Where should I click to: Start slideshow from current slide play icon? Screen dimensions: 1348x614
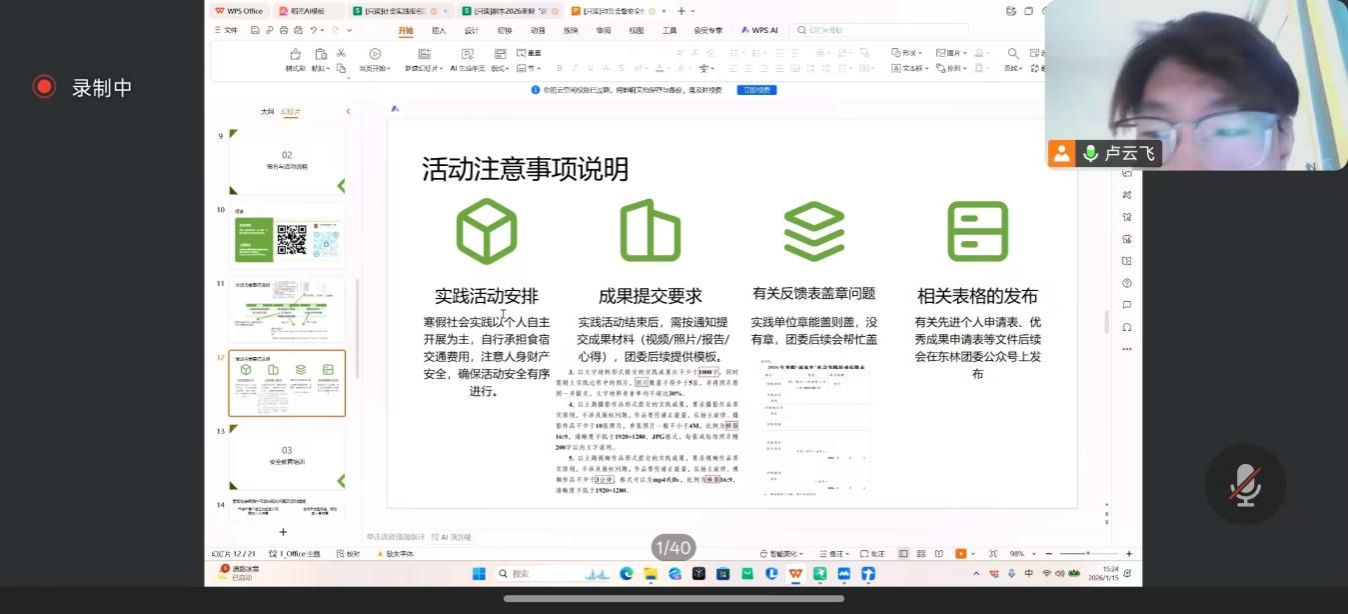click(x=375, y=54)
